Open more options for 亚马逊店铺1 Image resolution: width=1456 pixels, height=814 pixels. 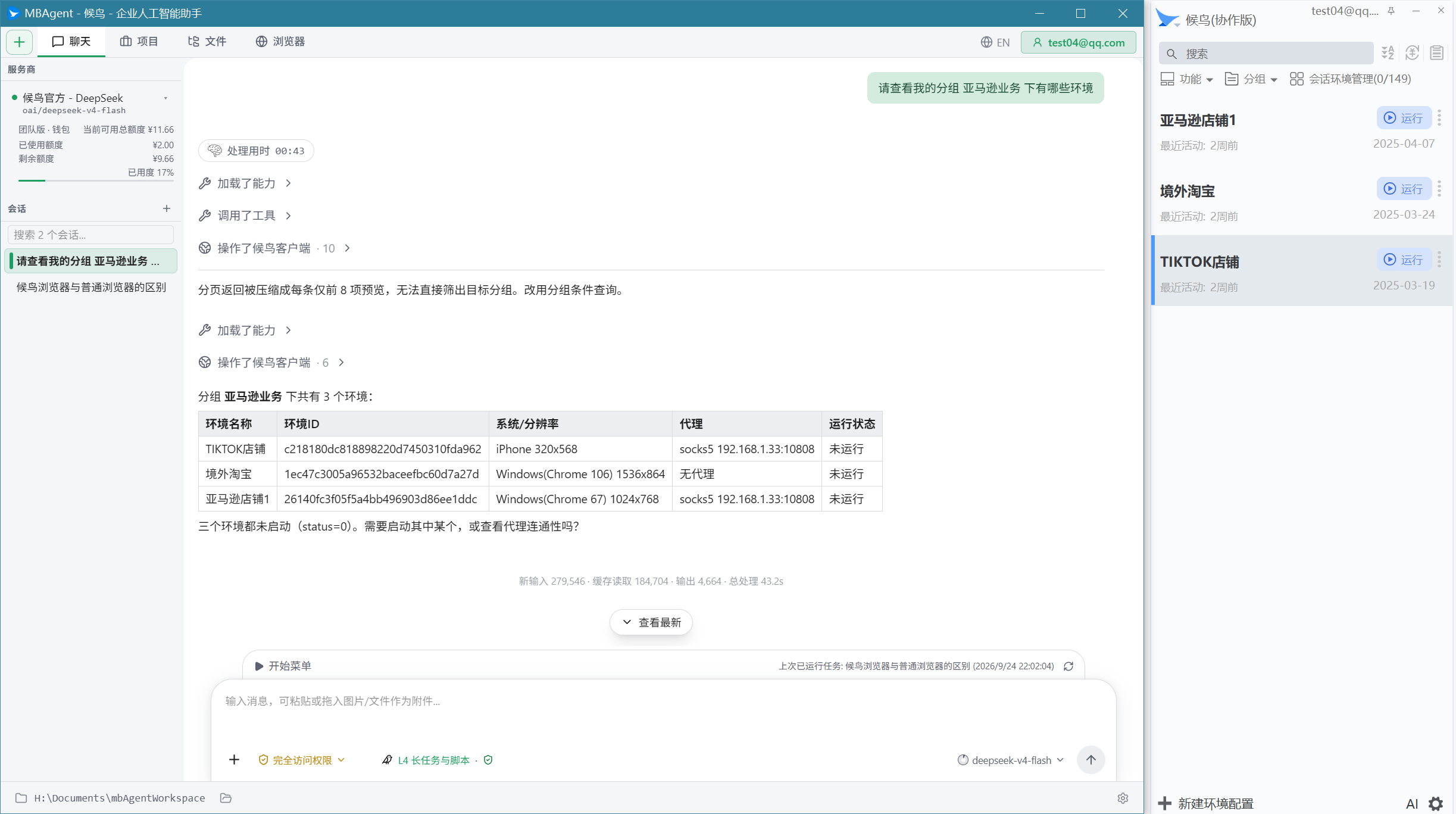pyautogui.click(x=1439, y=118)
